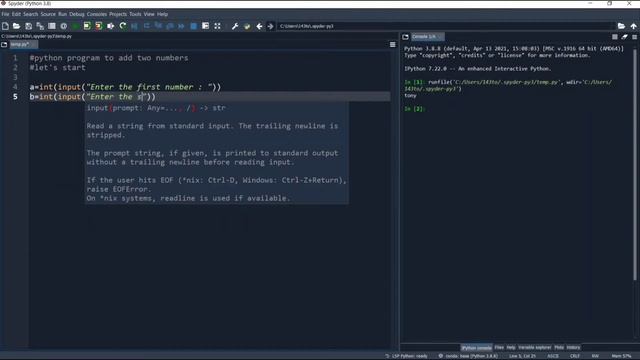Viewport: 640px width, 360px height.
Task: Switch to the Files pane tab
Action: coord(499,348)
